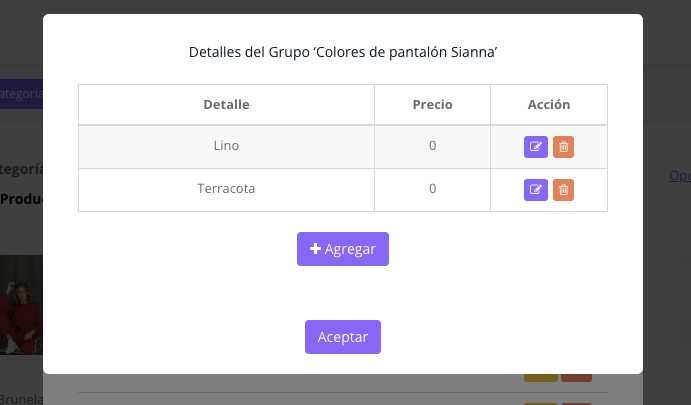Click the price value of Terracota
This screenshot has width=691, height=405.
tap(432, 188)
